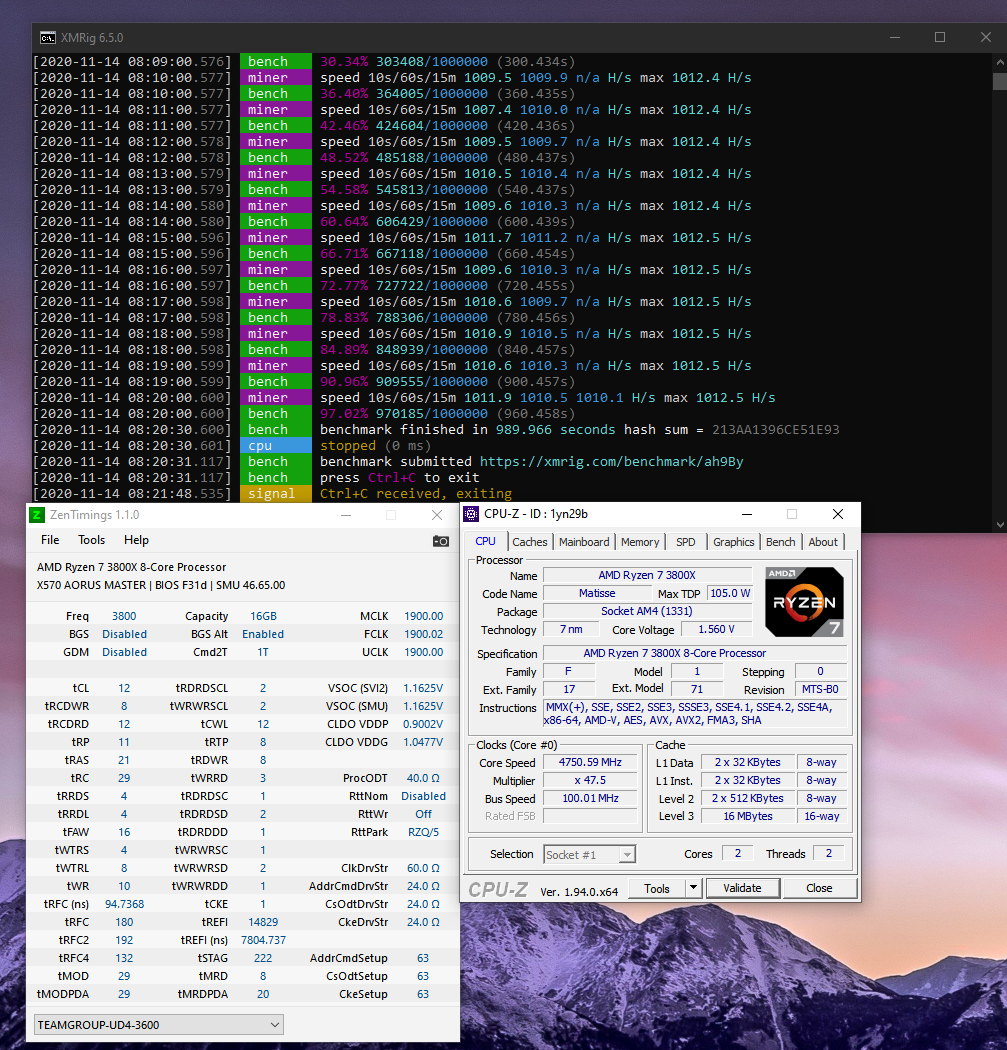This screenshot has width=1007, height=1050.
Task: Click the X570 AORUS MASTER BIOS info line
Action: [x=161, y=585]
